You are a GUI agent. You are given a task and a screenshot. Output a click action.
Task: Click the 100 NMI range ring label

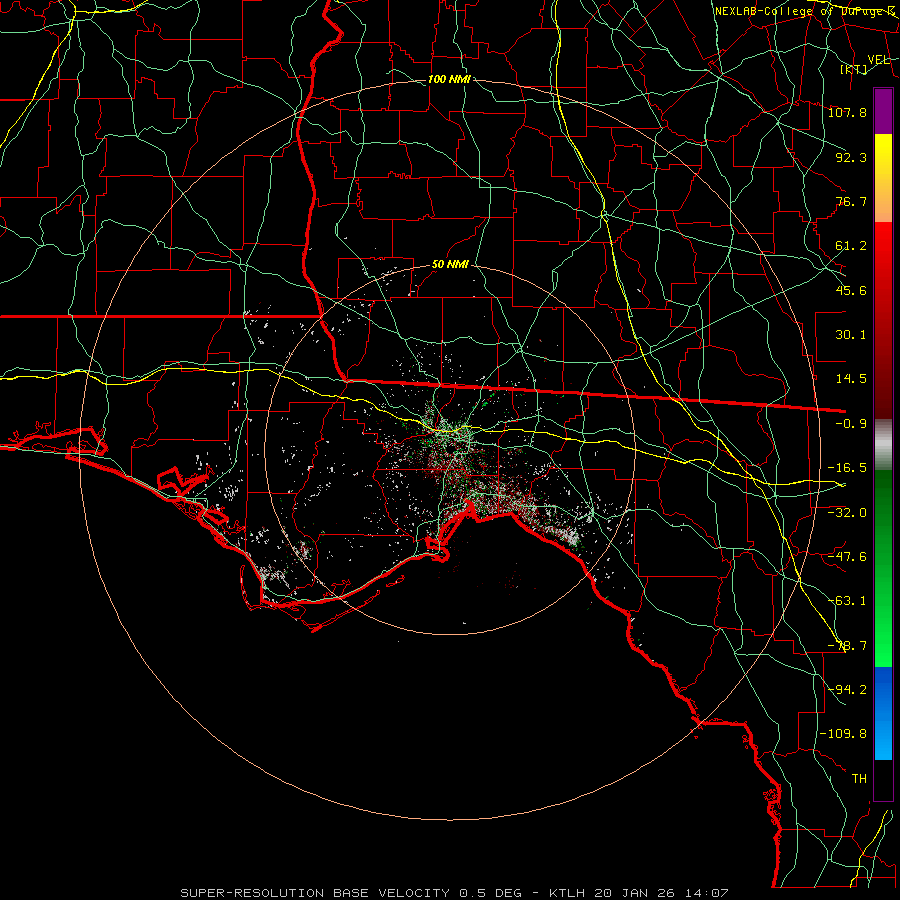pos(449,79)
